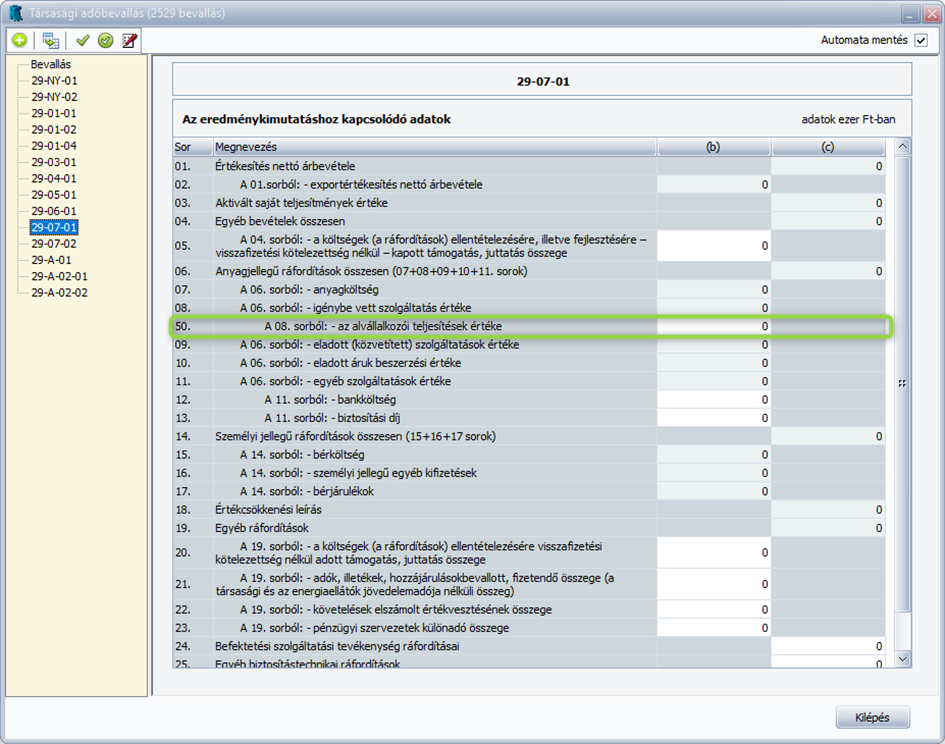Image resolution: width=945 pixels, height=744 pixels.
Task: Click row 20 adott támogatás value field
Action: tap(714, 552)
